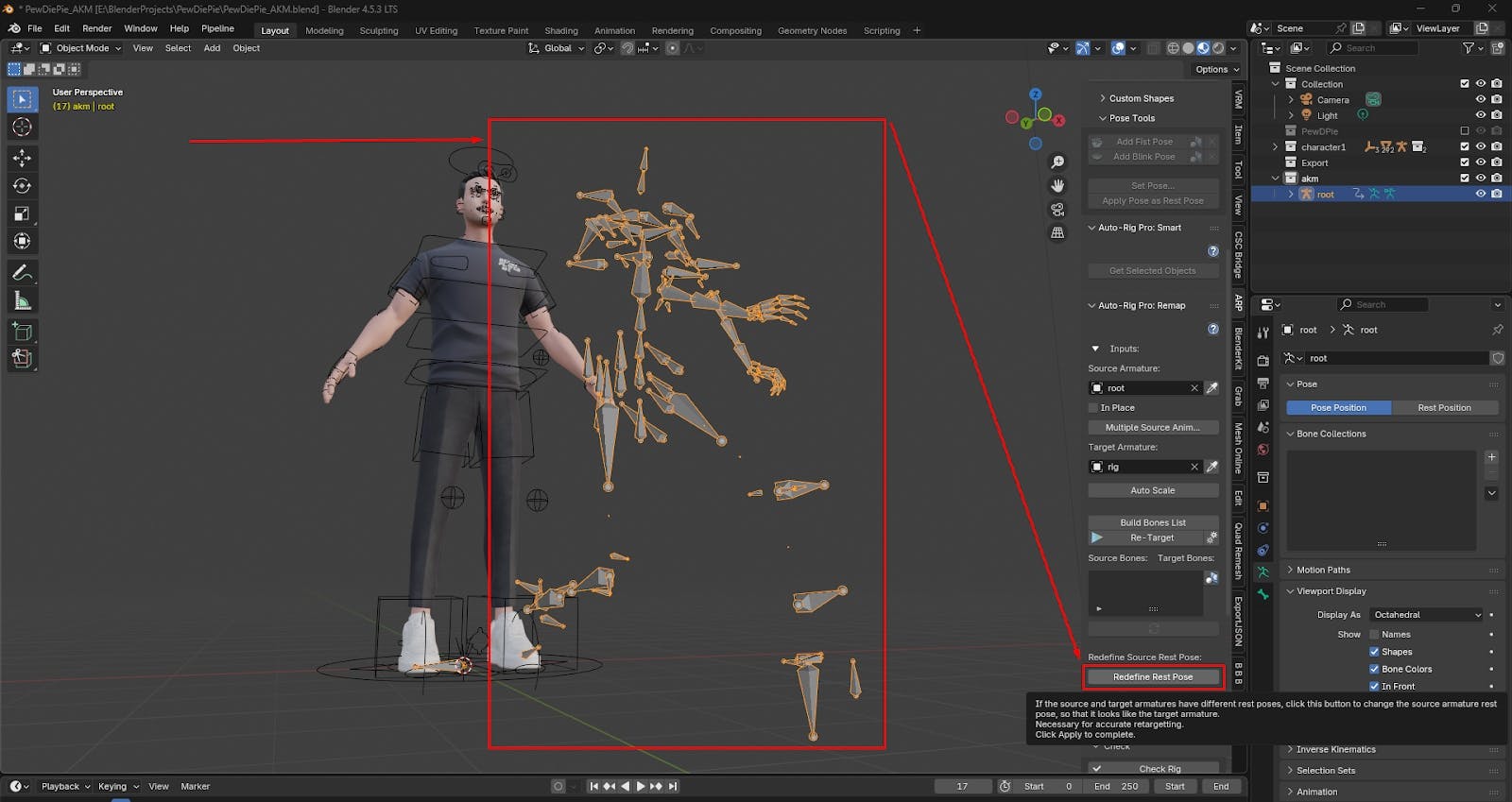Uncheck the In Front checkbox

coord(1374,686)
